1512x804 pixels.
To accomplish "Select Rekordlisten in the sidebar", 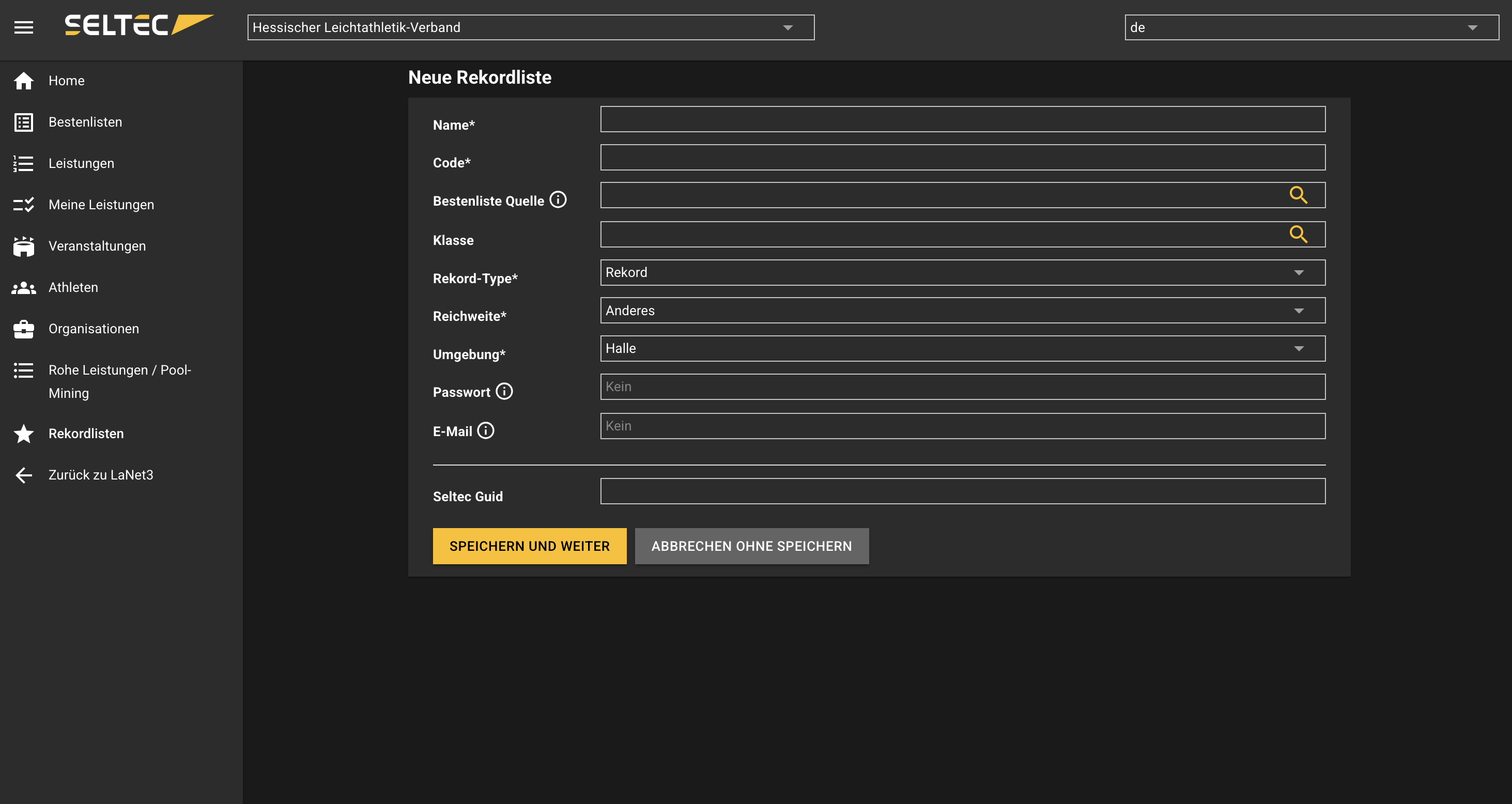I will tap(121, 434).
